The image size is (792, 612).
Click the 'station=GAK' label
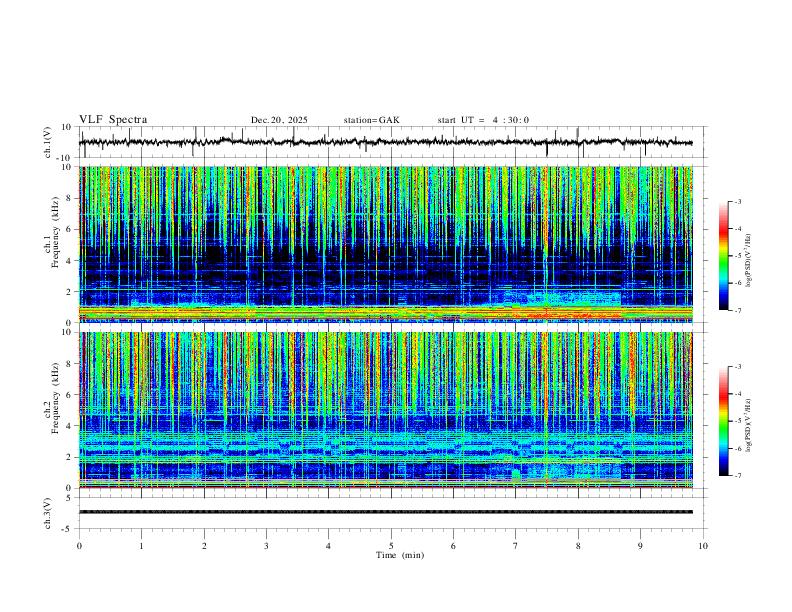click(x=371, y=120)
